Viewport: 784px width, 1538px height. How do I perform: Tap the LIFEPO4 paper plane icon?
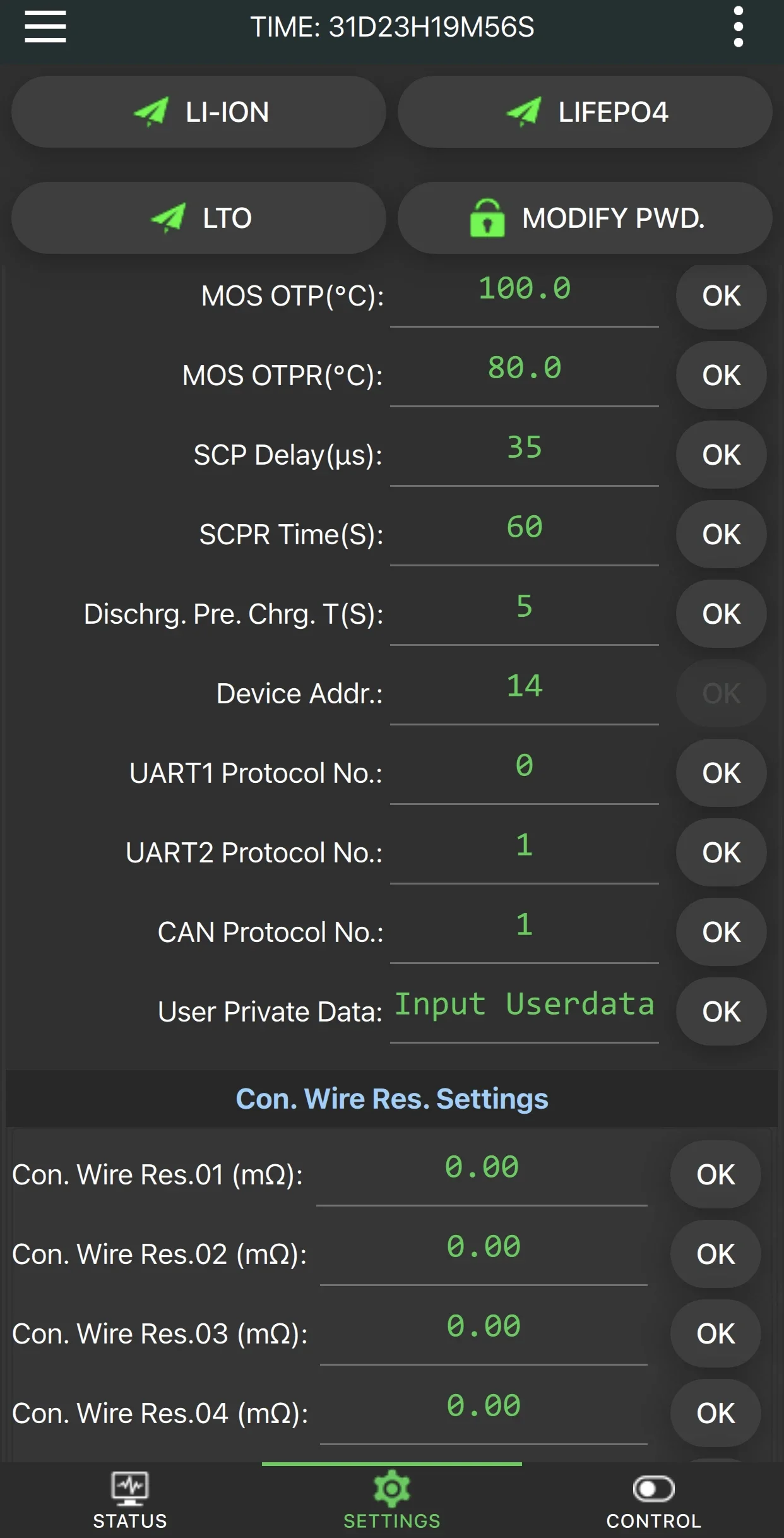(x=524, y=112)
